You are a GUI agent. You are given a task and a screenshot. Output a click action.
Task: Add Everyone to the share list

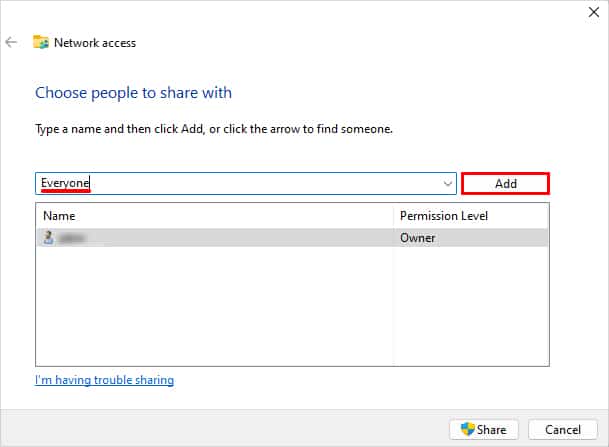(505, 183)
